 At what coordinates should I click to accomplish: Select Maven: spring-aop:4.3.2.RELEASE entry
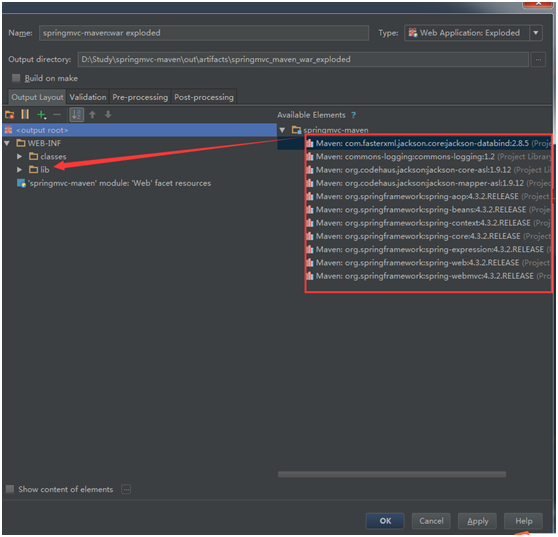[x=428, y=196]
